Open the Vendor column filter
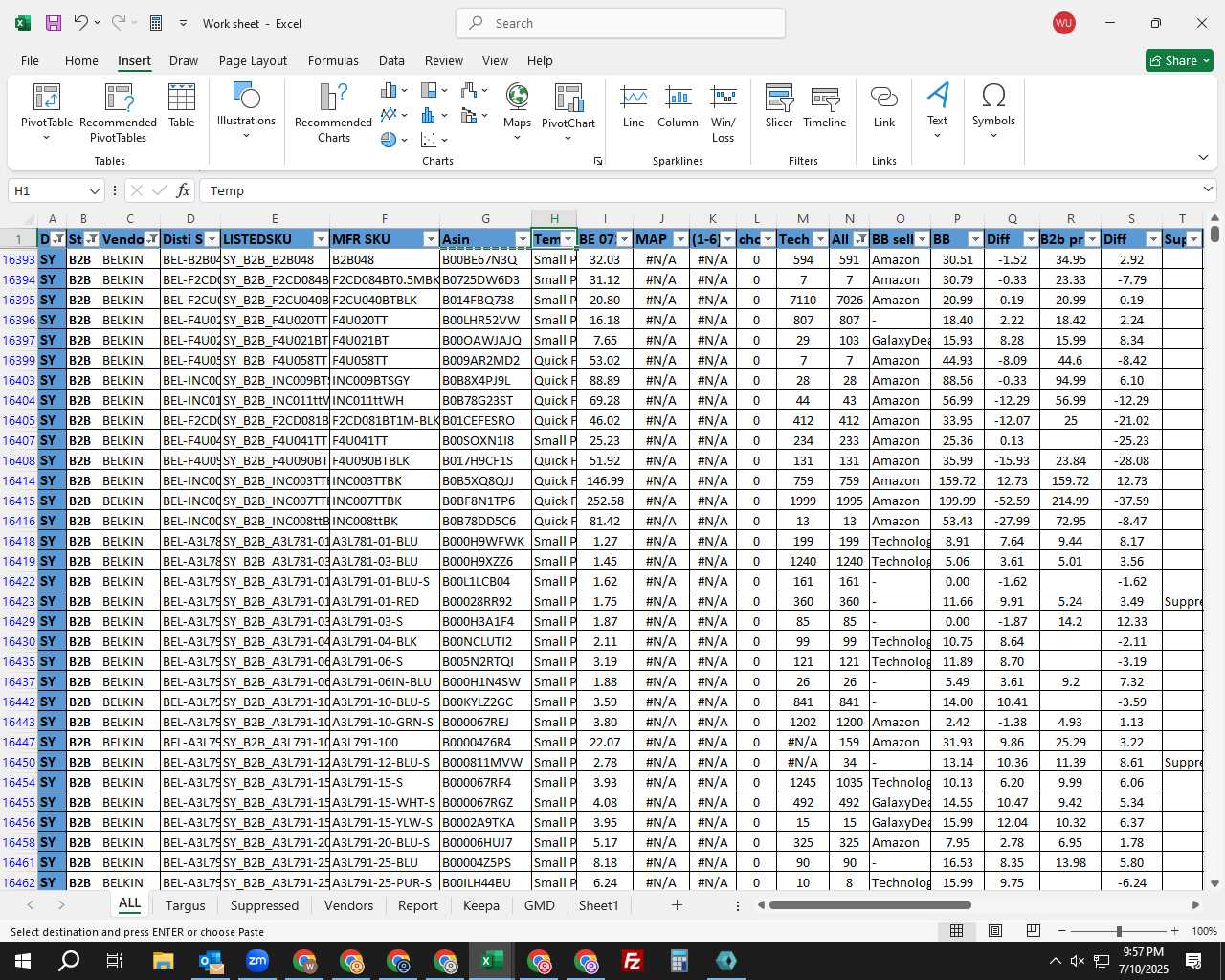The height and width of the screenshot is (980, 1225). pos(152,239)
